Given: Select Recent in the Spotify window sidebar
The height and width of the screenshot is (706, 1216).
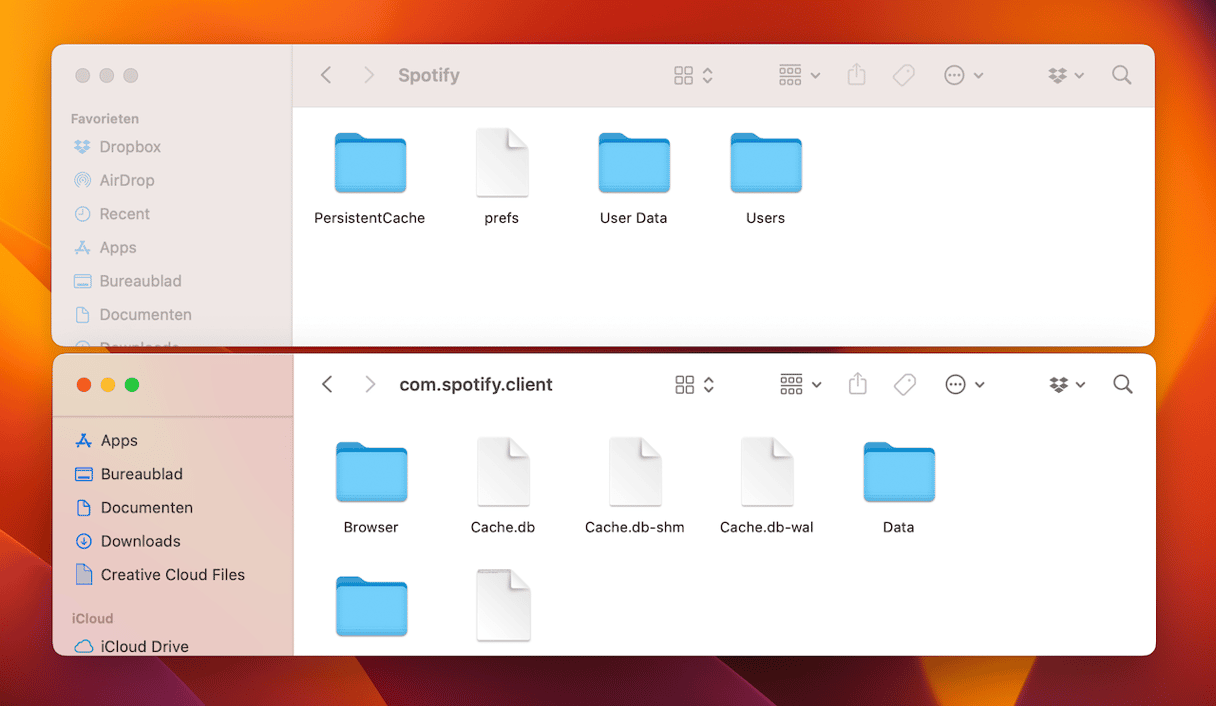Looking at the screenshot, I should 112,214.
